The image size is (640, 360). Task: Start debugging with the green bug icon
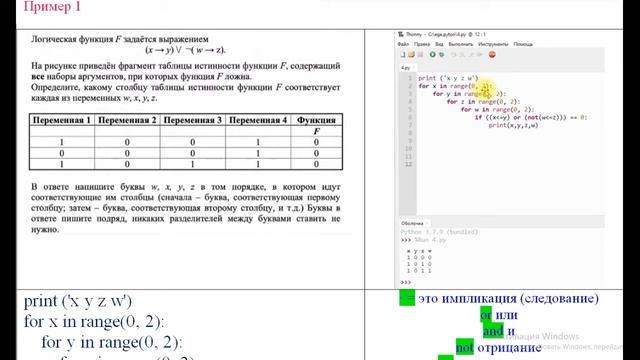click(442, 54)
